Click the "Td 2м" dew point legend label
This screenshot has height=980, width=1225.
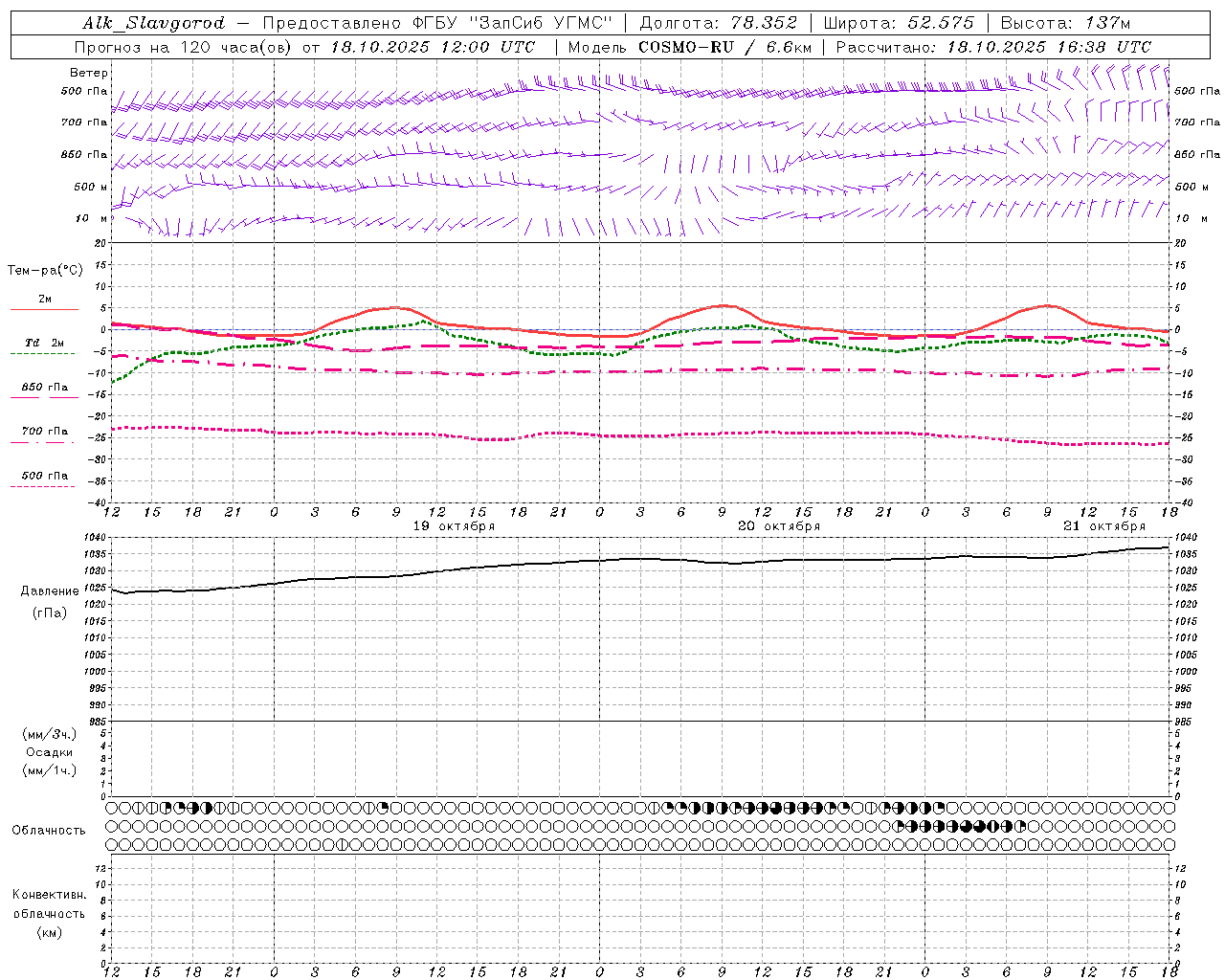point(44,343)
